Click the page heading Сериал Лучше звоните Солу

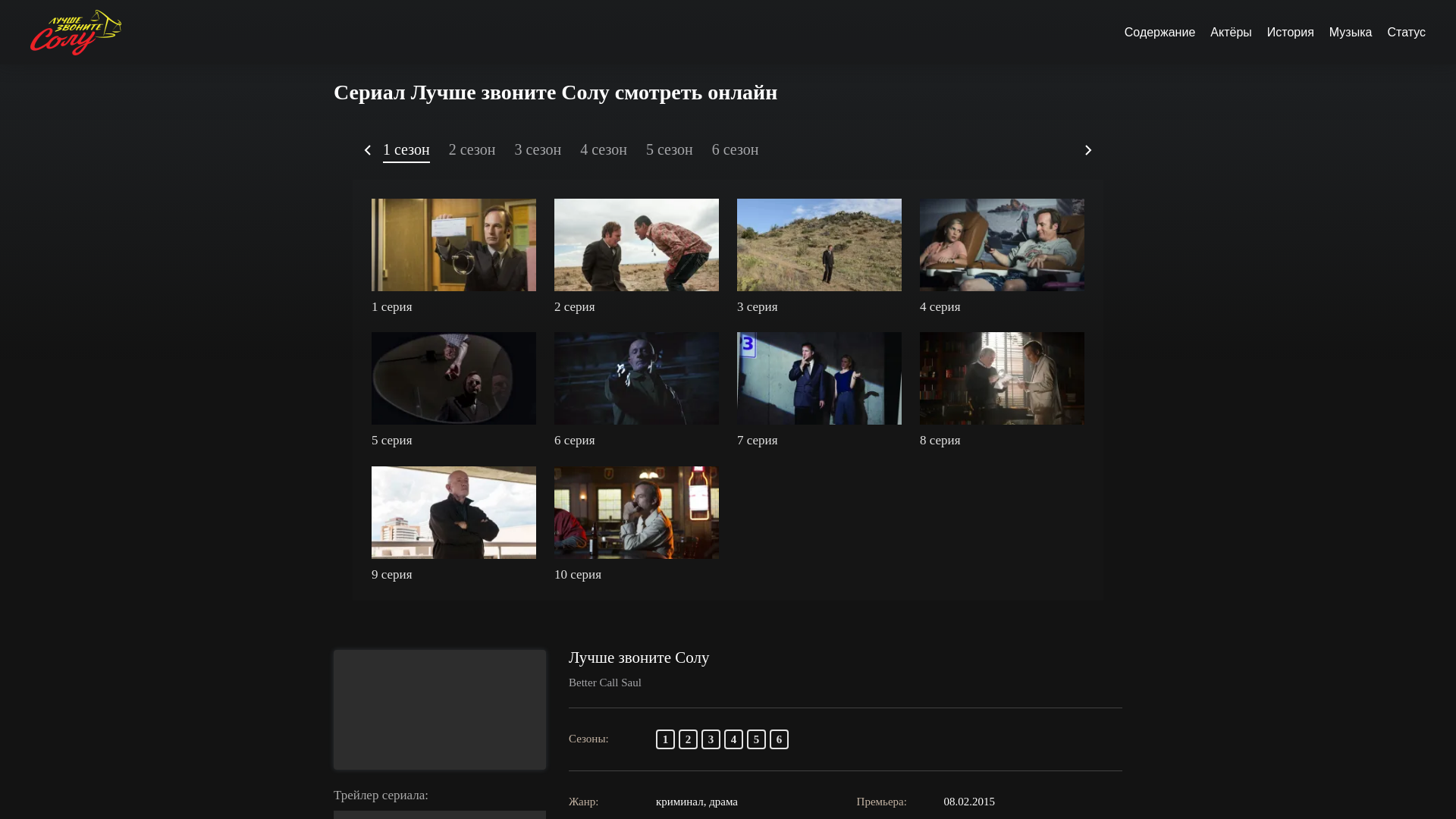[x=556, y=93]
